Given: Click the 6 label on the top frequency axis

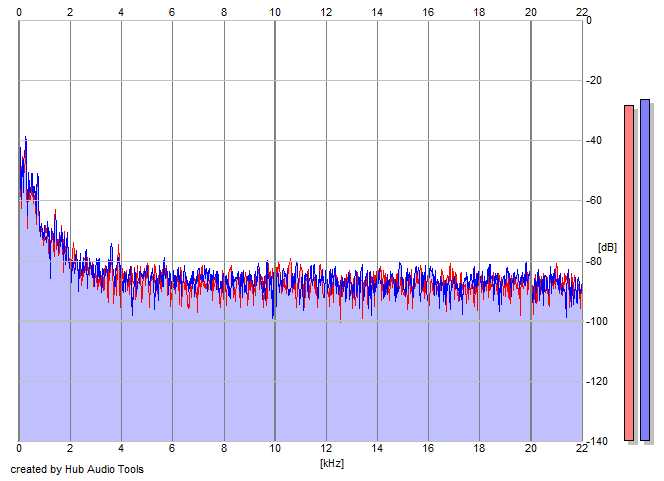Looking at the screenshot, I should (172, 12).
